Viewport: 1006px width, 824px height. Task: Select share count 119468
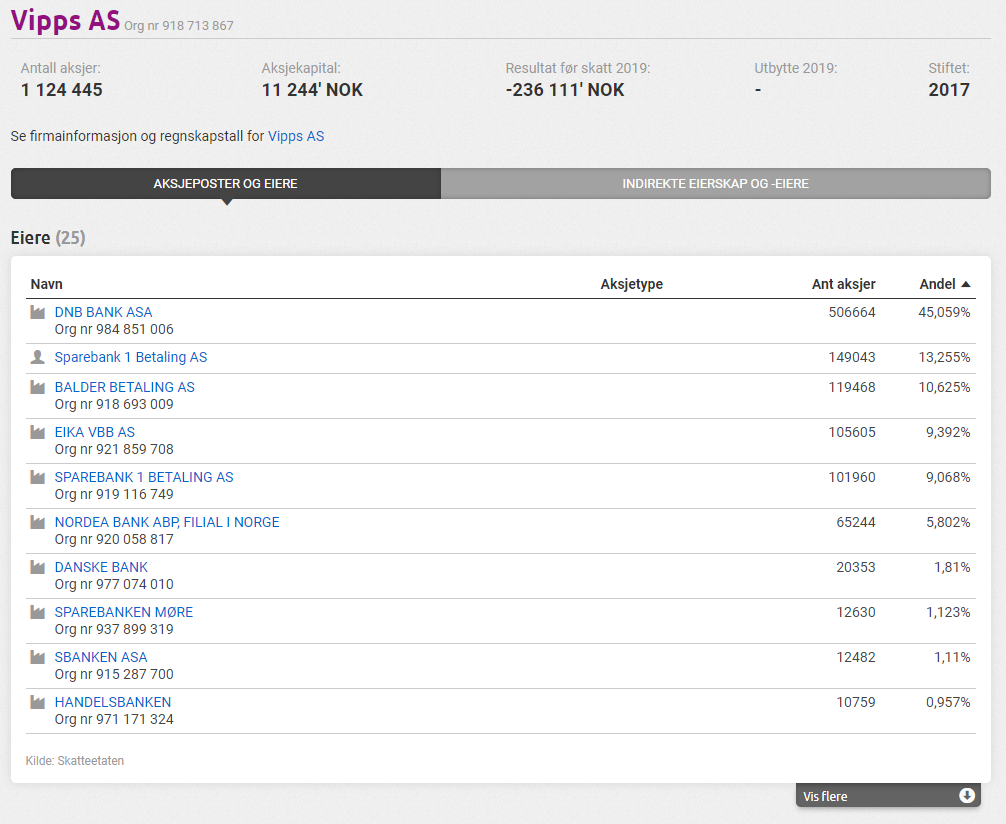pyautogui.click(x=851, y=388)
